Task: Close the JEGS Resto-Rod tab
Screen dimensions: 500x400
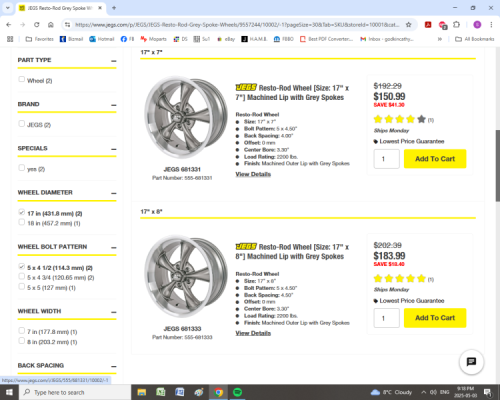Action: pyautogui.click(x=100, y=8)
